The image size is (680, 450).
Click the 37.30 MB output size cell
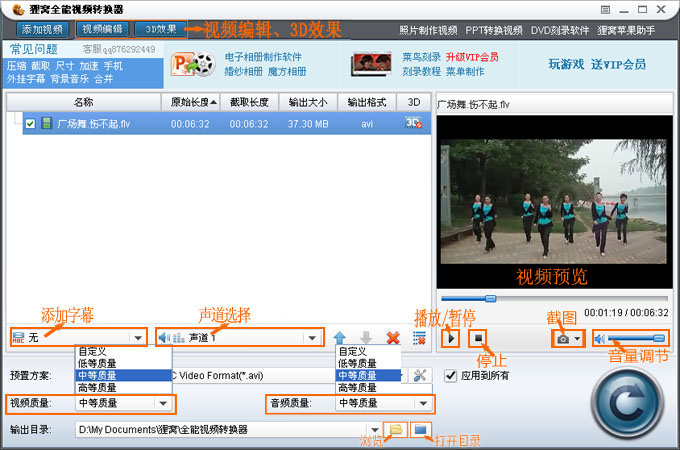pyautogui.click(x=308, y=124)
